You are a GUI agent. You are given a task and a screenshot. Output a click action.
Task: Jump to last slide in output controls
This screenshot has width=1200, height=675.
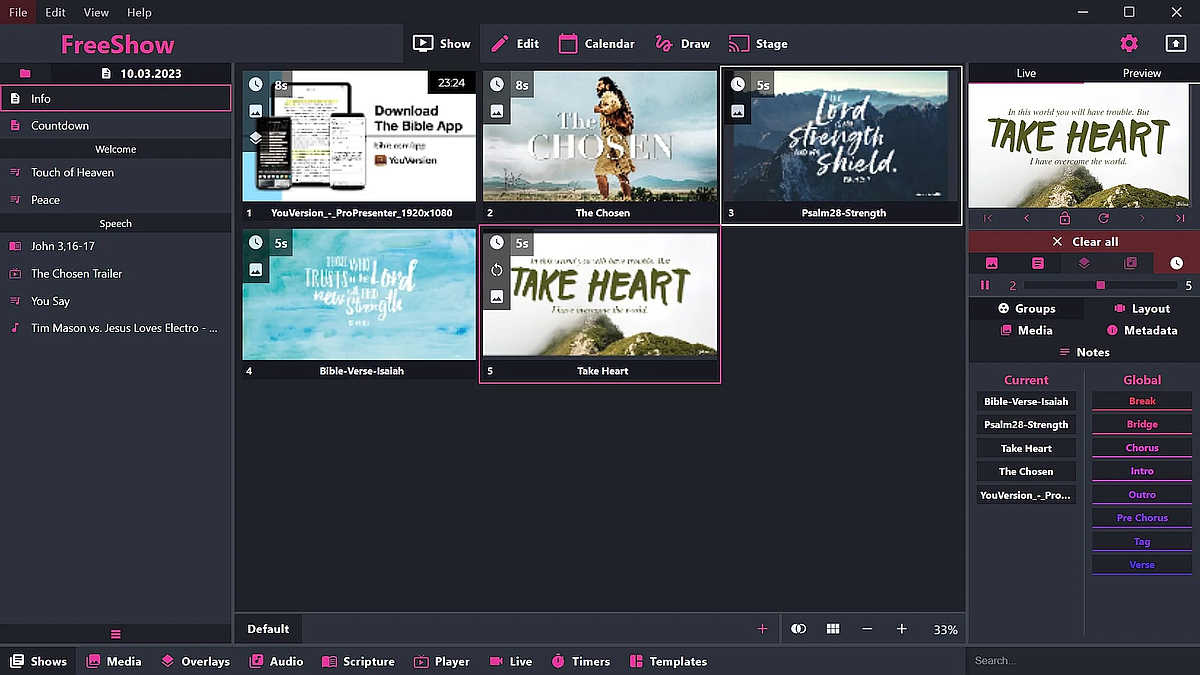click(x=1180, y=218)
